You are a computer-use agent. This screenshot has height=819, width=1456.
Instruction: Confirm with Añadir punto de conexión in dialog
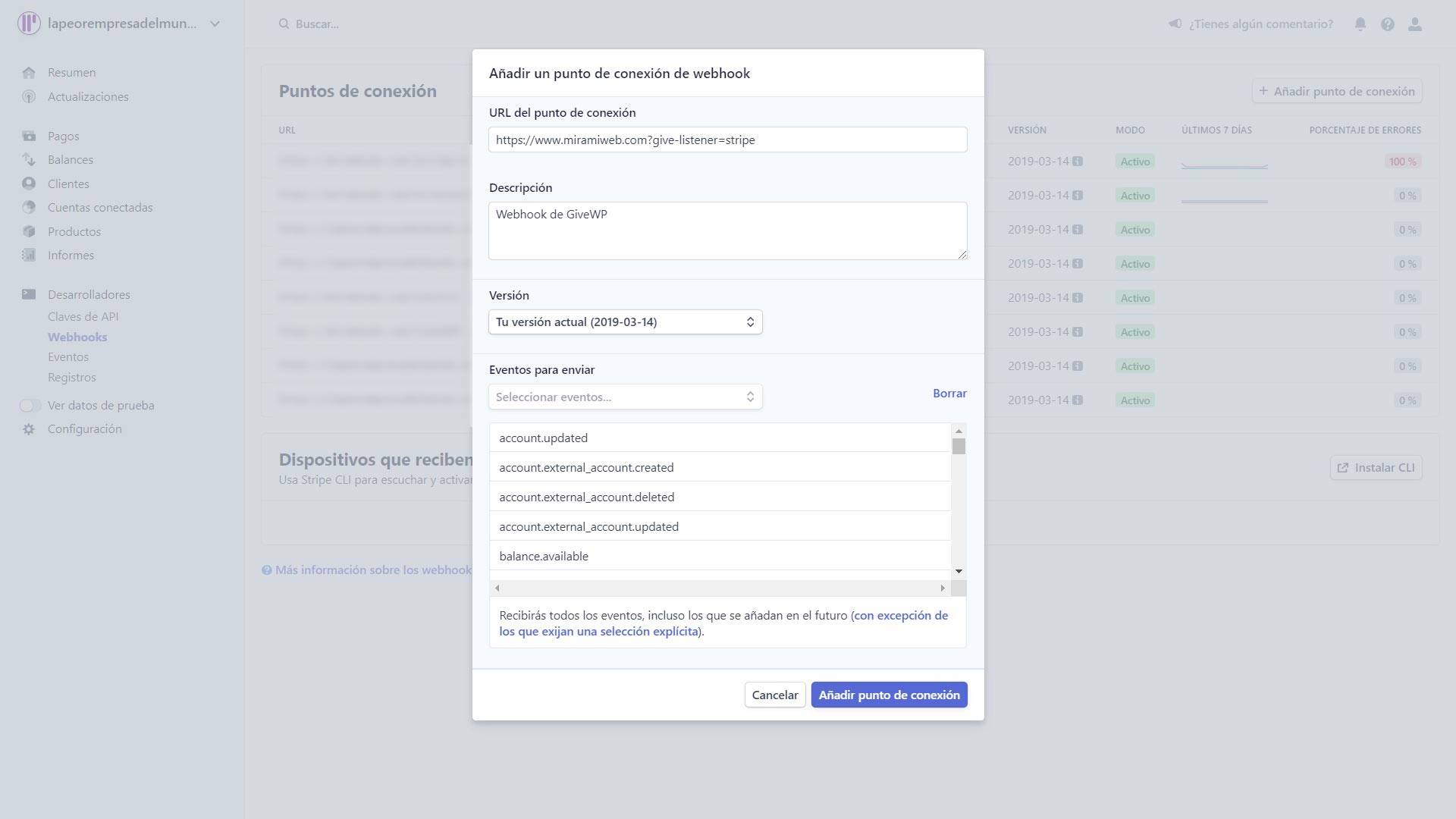point(890,695)
